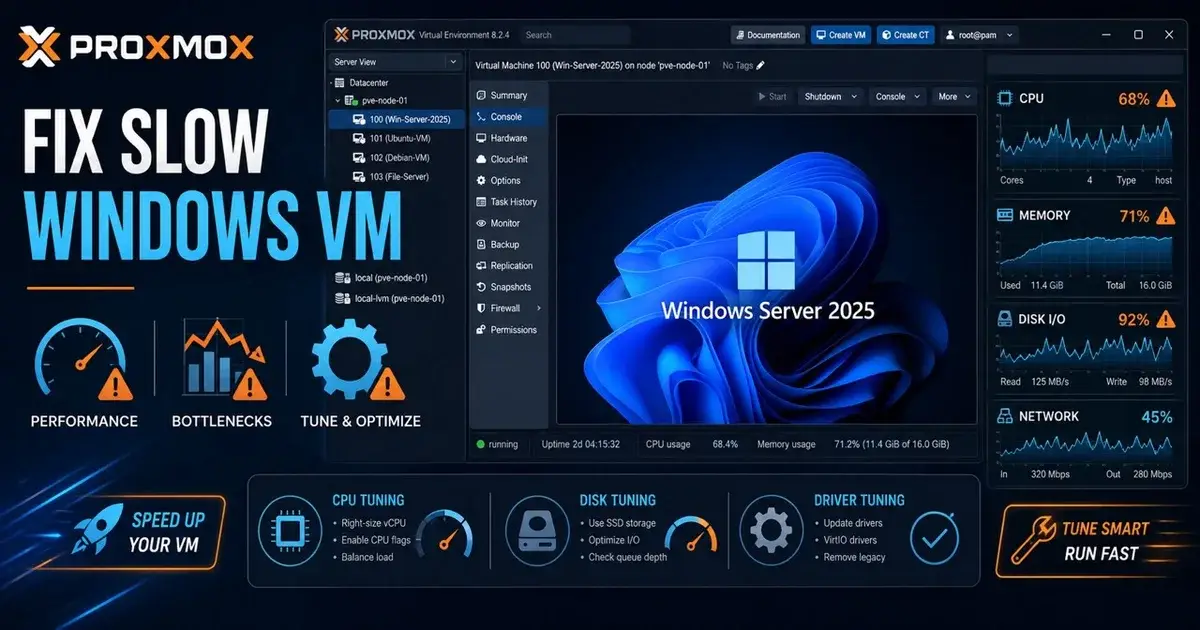Image resolution: width=1200 pixels, height=630 pixels.
Task: Select VM 100 (Win-Server-2025) in the tree
Action: tap(396, 119)
